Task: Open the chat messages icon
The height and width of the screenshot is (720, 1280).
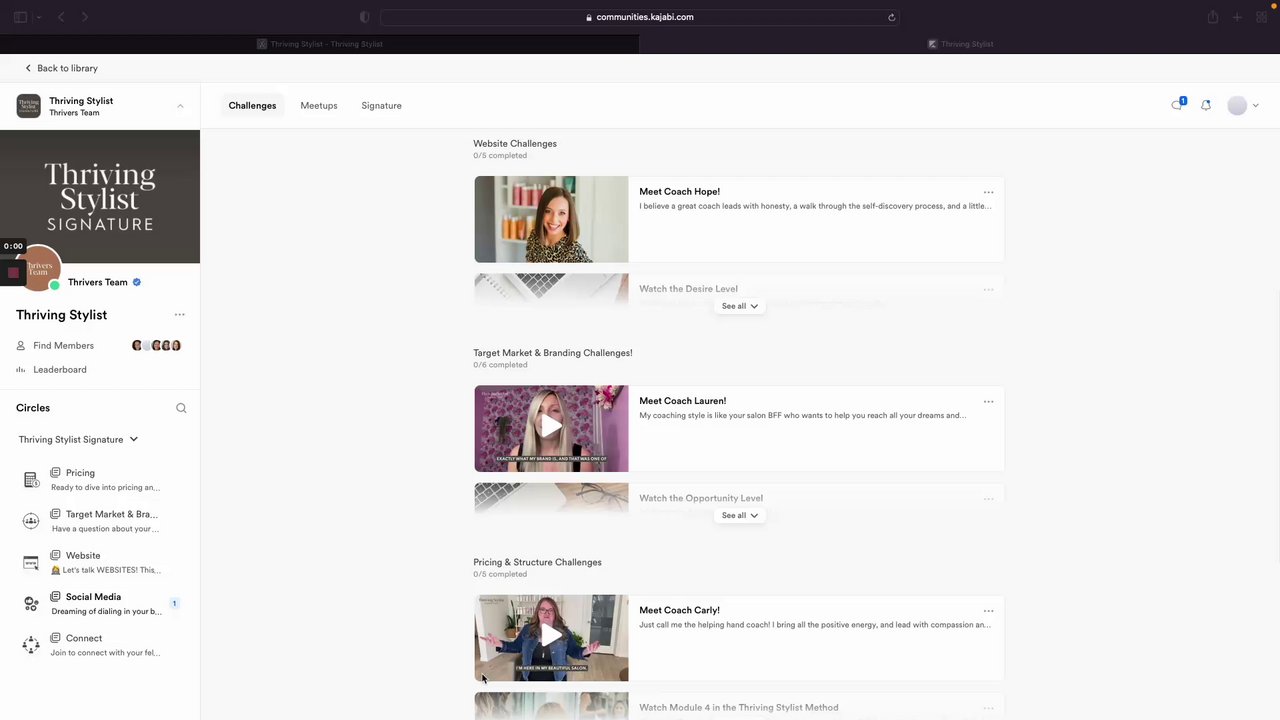Action: click(x=1177, y=105)
